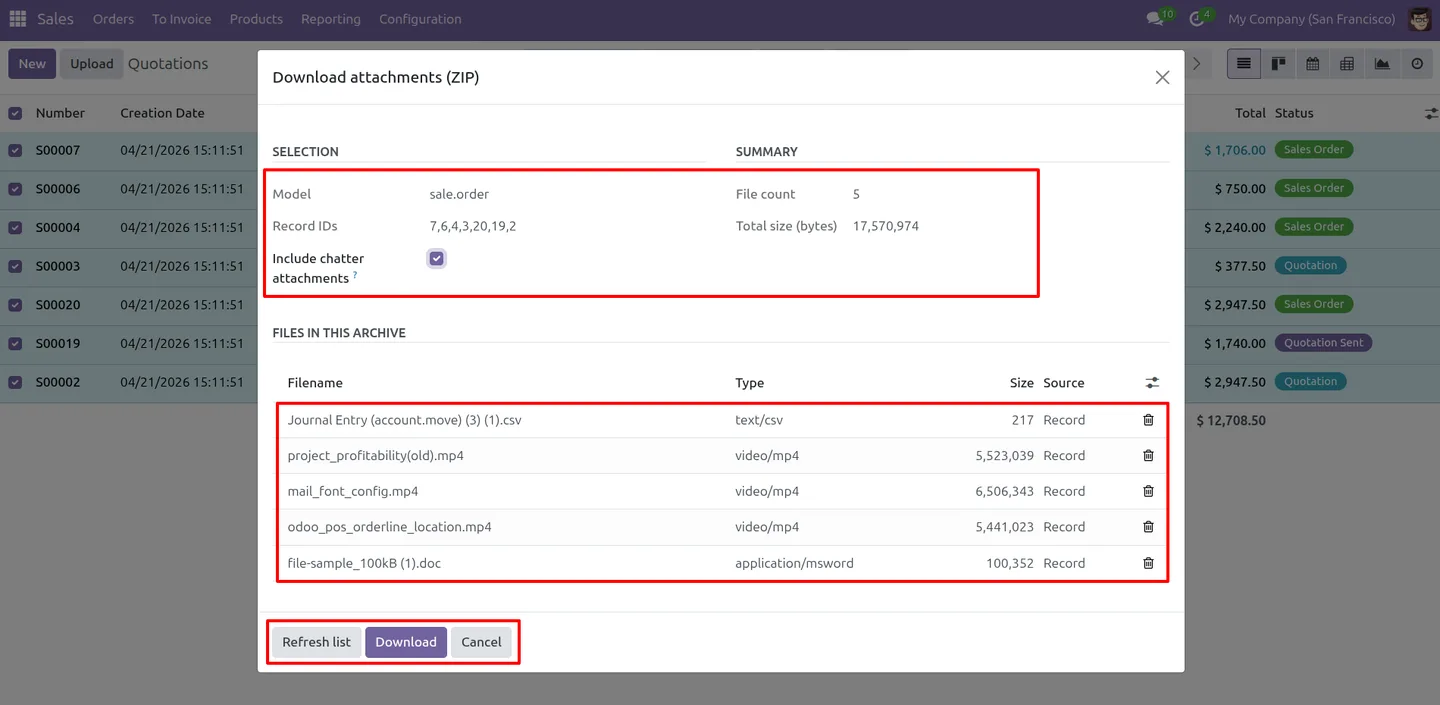This screenshot has width=1440, height=705.
Task: Switch to activity view
Action: (x=1417, y=64)
